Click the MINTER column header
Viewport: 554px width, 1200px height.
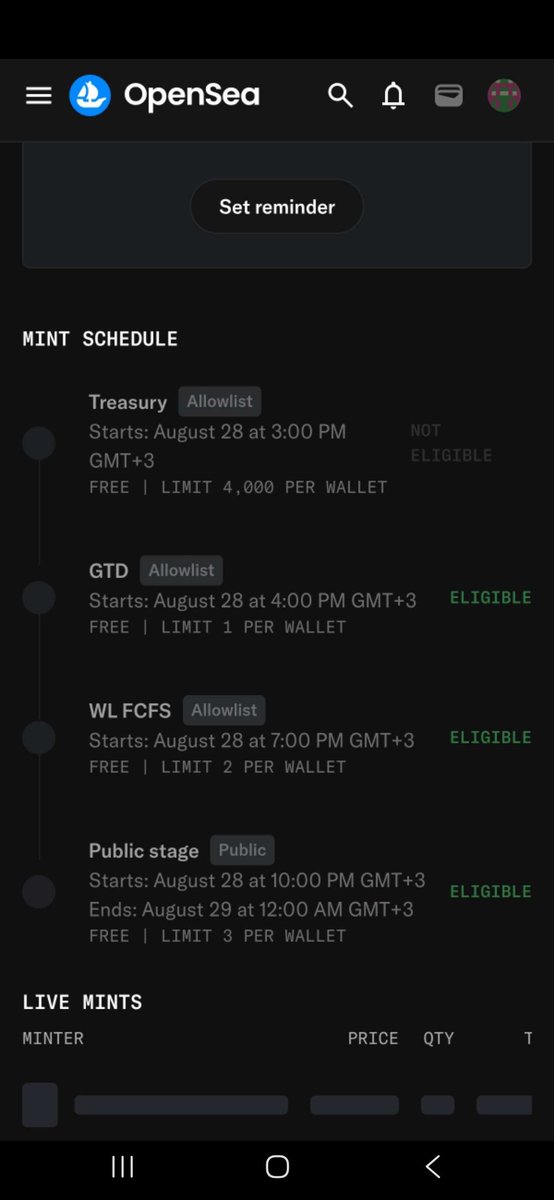coord(53,1038)
